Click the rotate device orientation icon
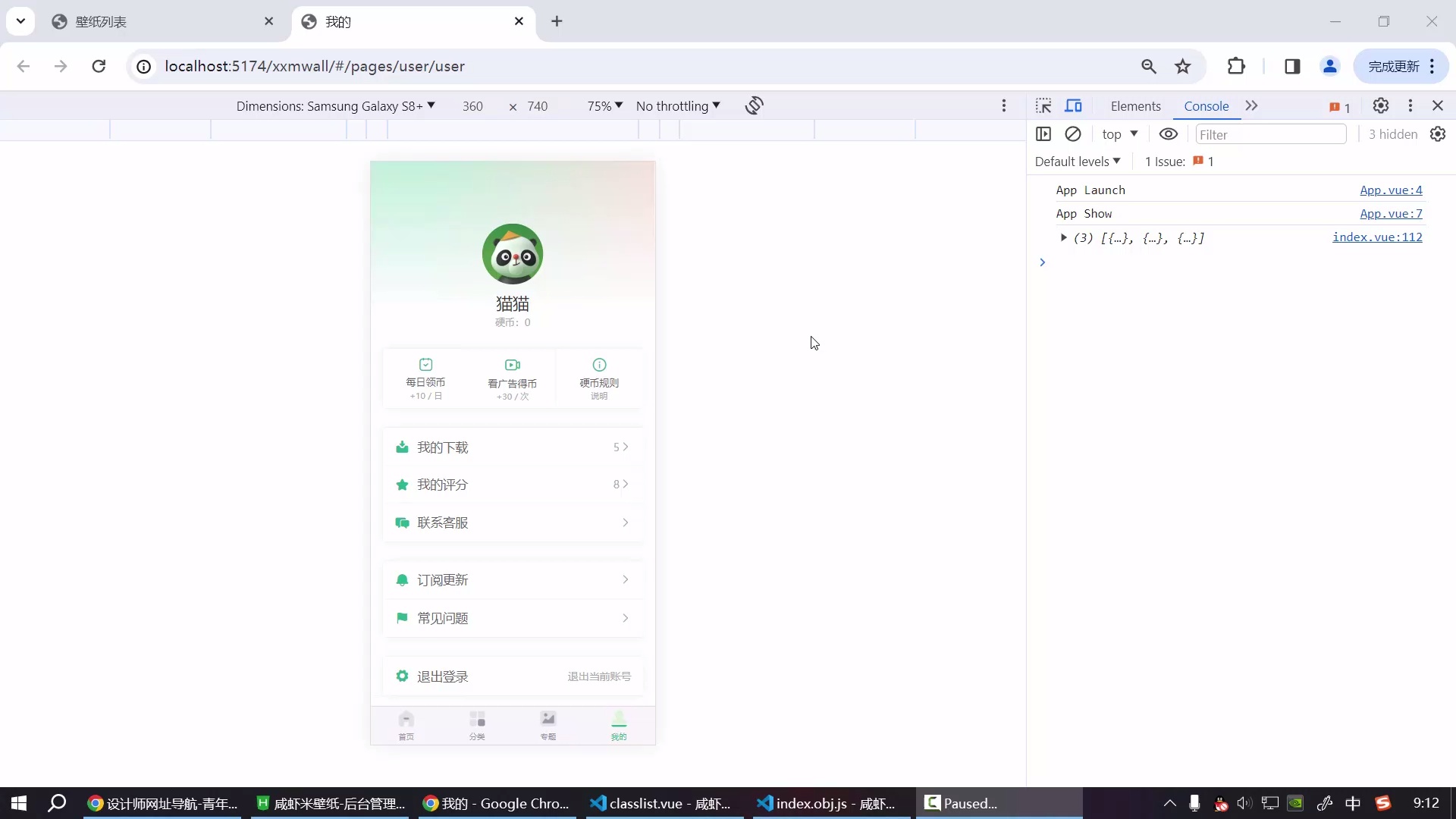 click(x=754, y=105)
